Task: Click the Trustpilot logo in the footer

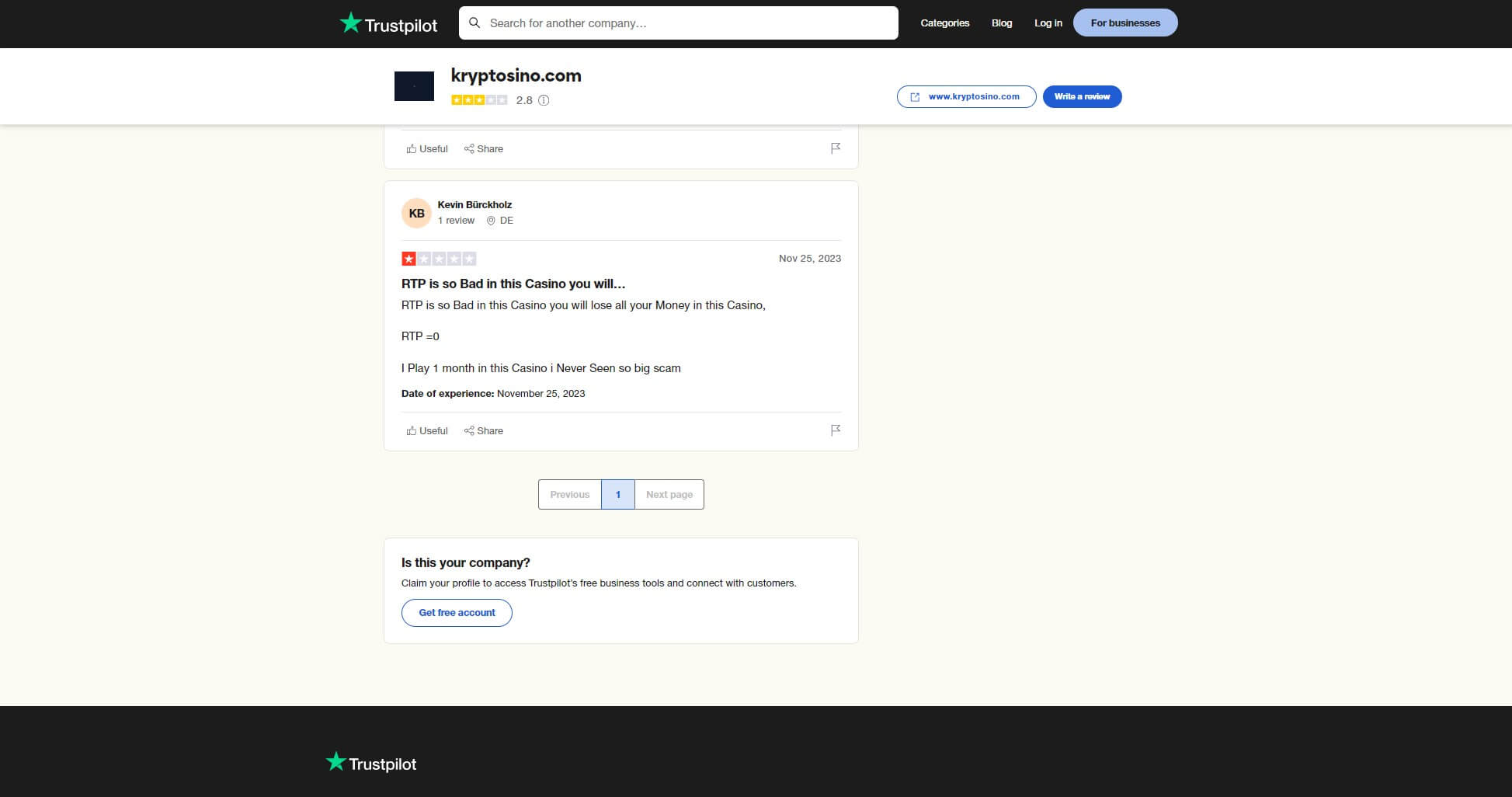Action: (370, 762)
